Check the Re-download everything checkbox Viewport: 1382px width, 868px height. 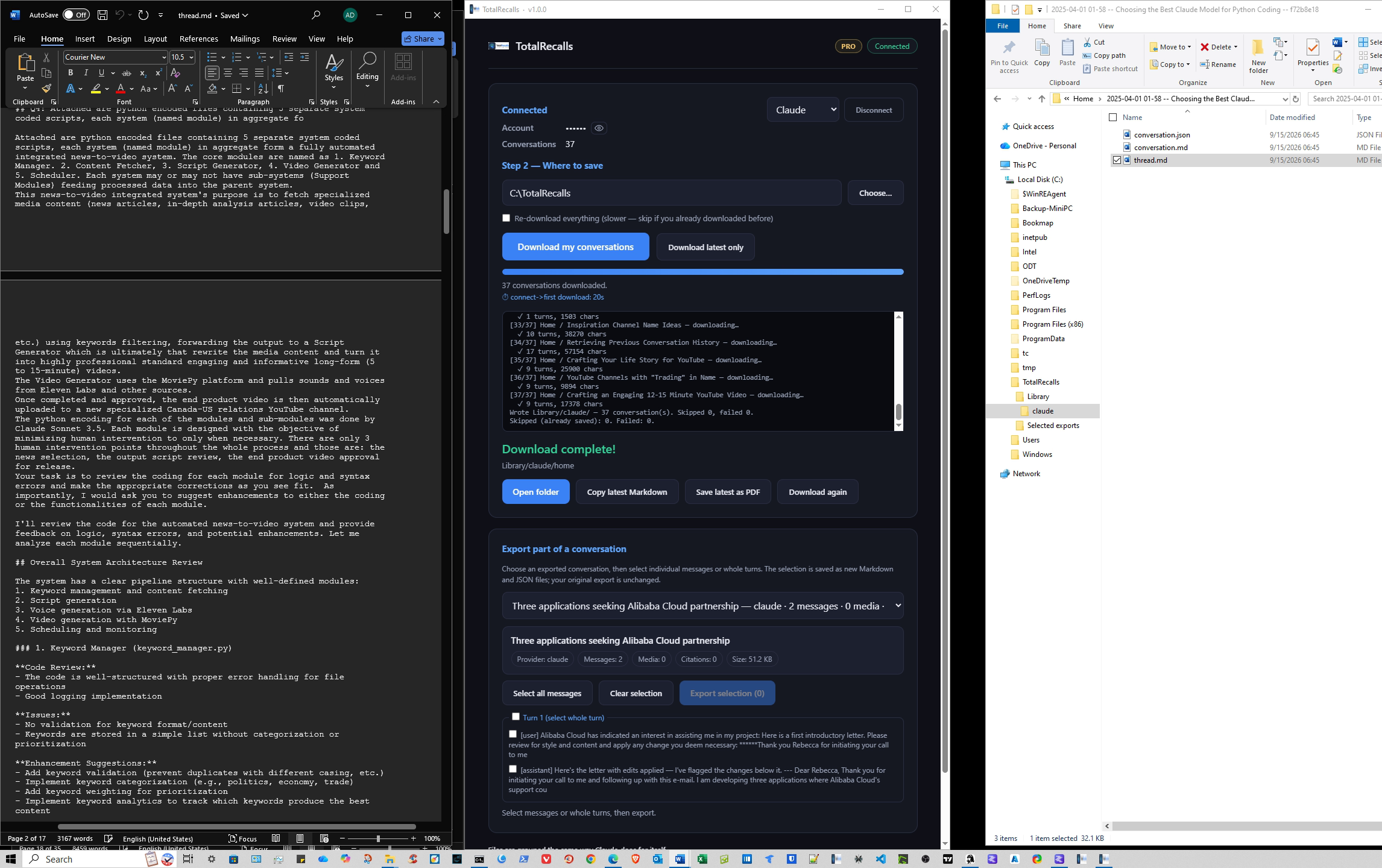(506, 218)
